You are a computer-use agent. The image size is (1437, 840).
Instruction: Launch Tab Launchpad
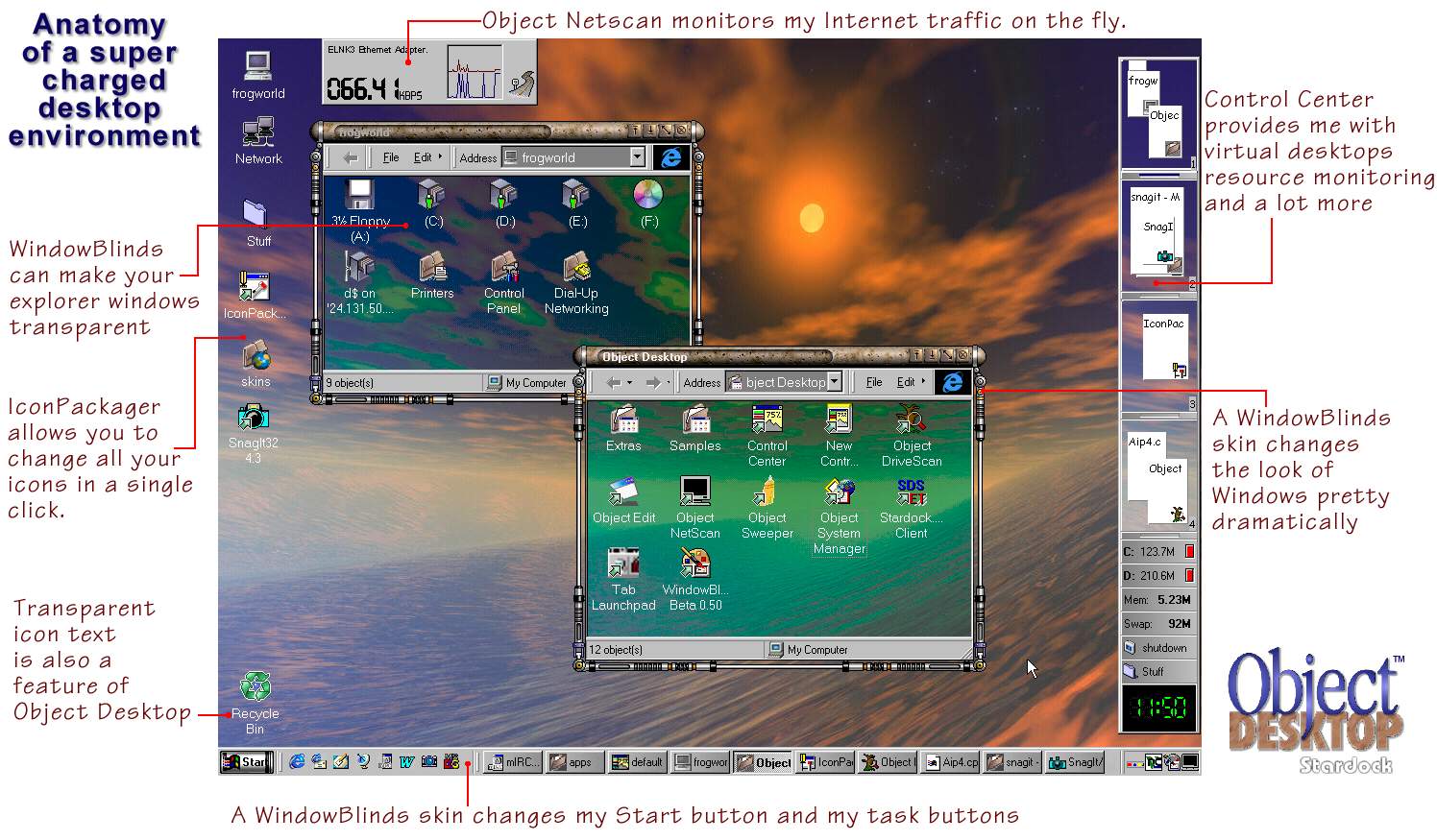(x=623, y=580)
